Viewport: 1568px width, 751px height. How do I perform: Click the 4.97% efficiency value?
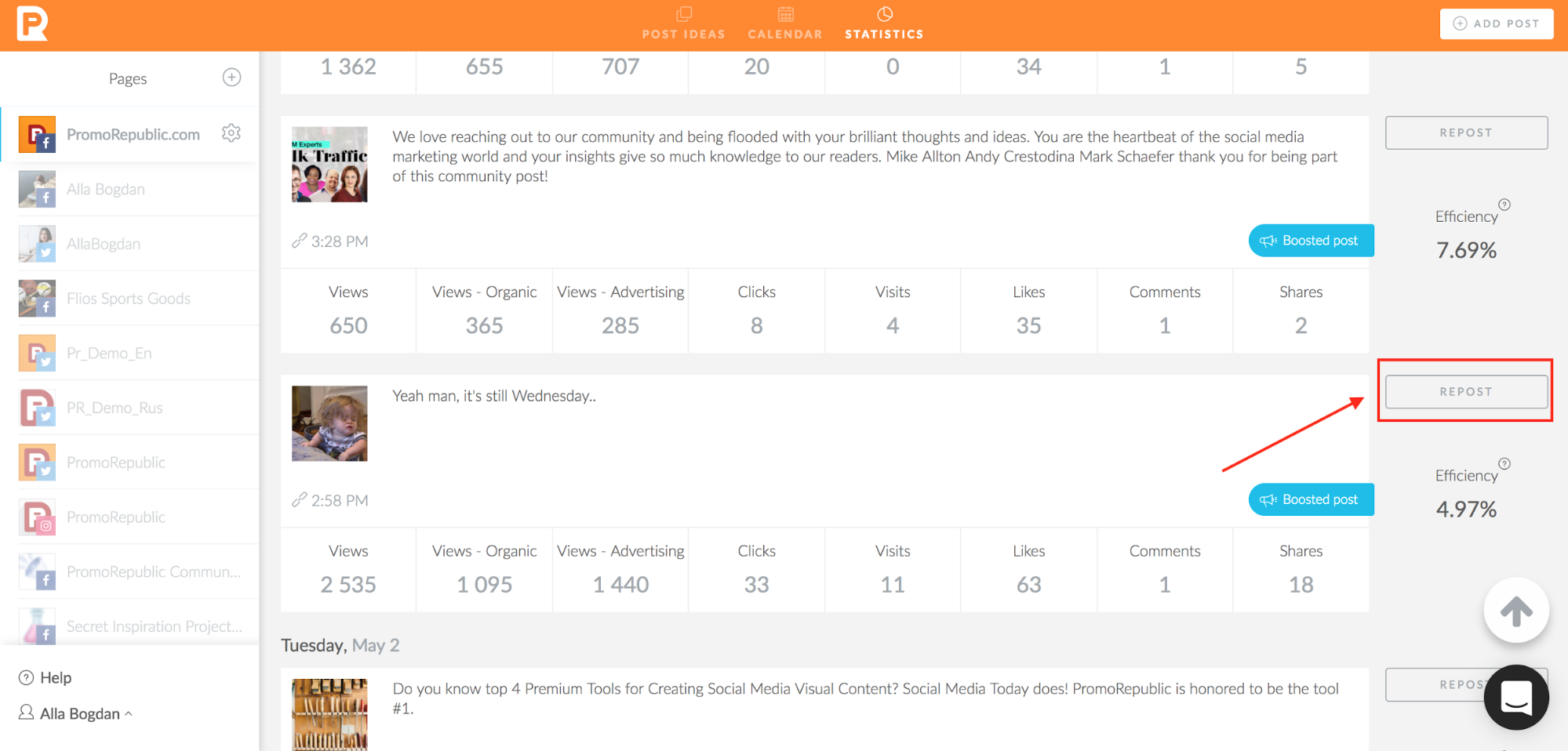pos(1466,509)
